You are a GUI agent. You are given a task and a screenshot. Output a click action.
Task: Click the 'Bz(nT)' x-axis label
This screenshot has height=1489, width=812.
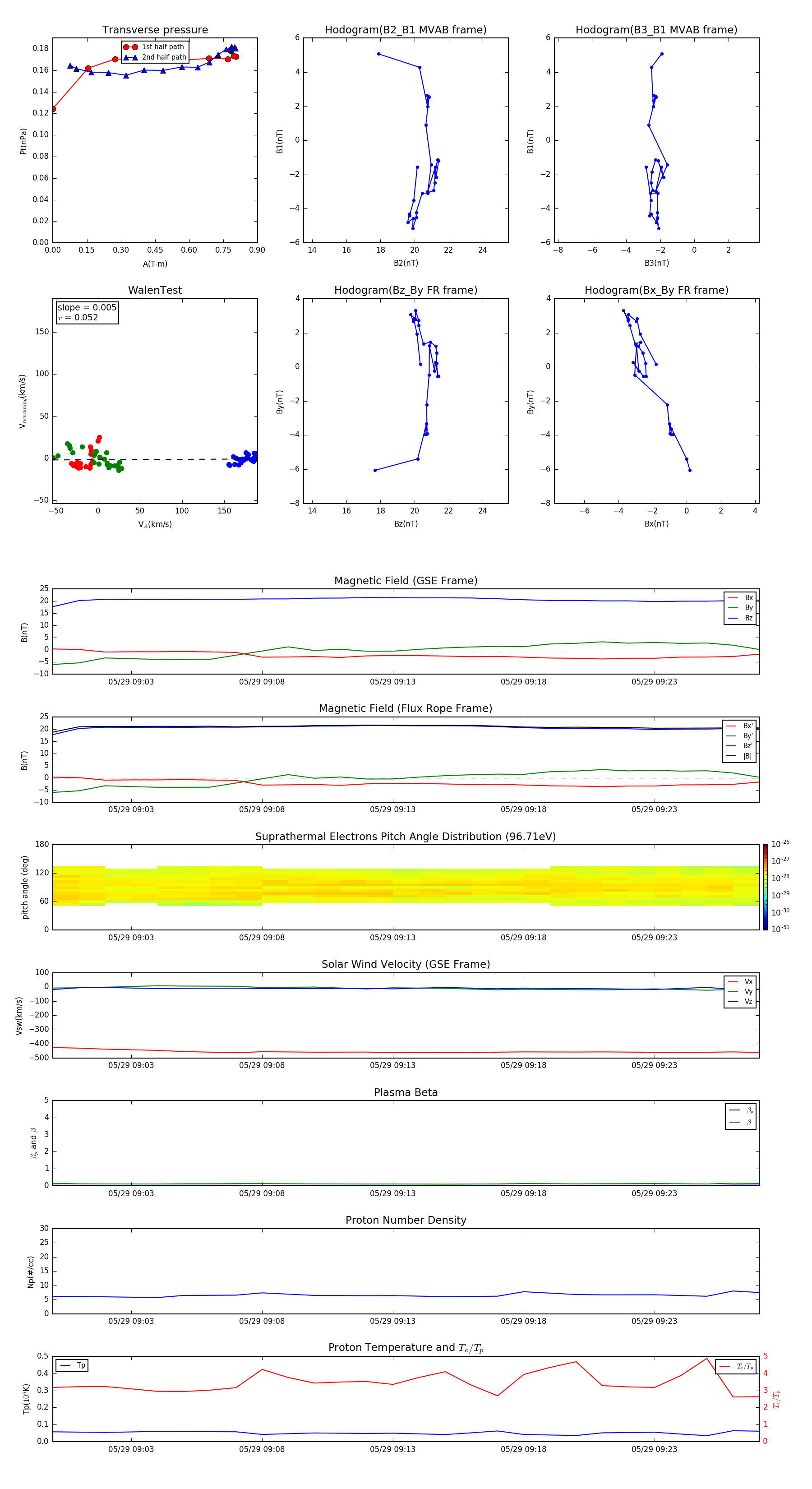click(x=406, y=524)
